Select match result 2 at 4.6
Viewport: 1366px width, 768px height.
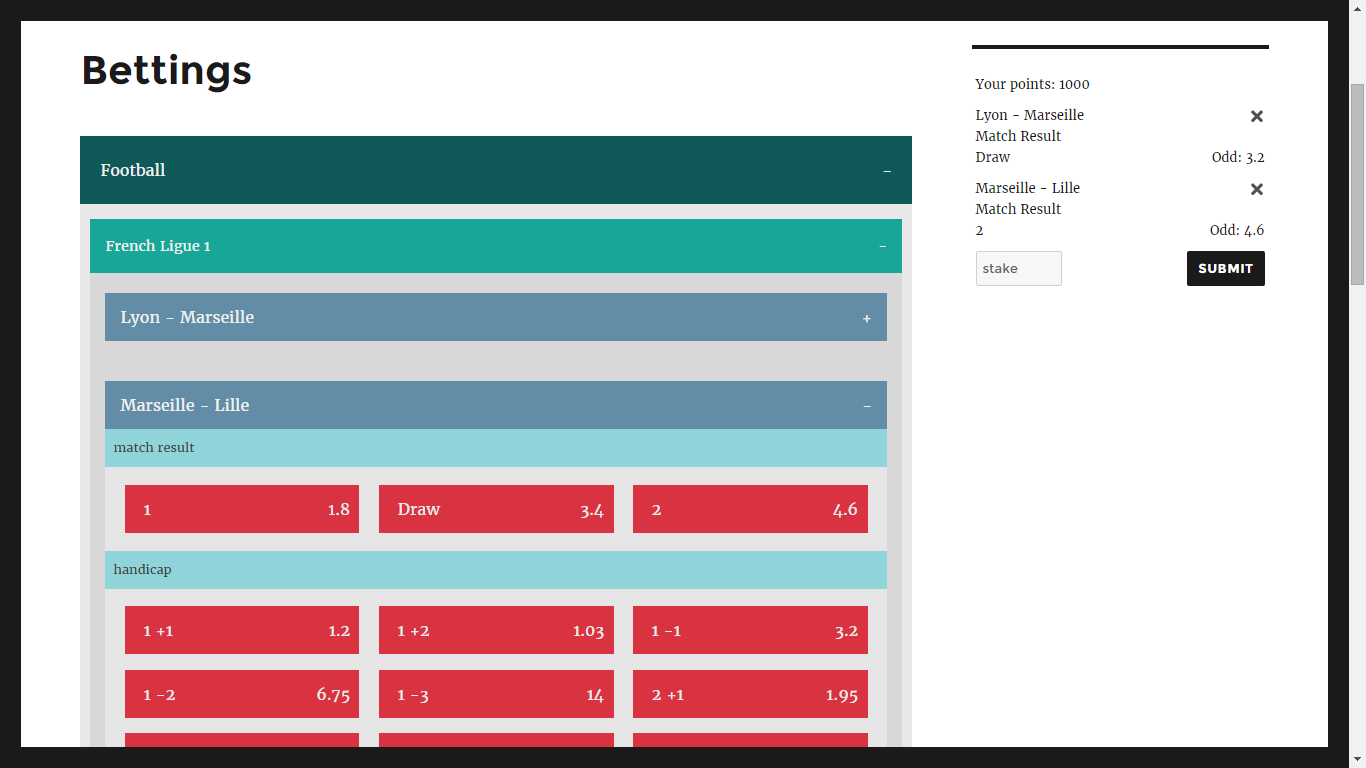pos(750,509)
